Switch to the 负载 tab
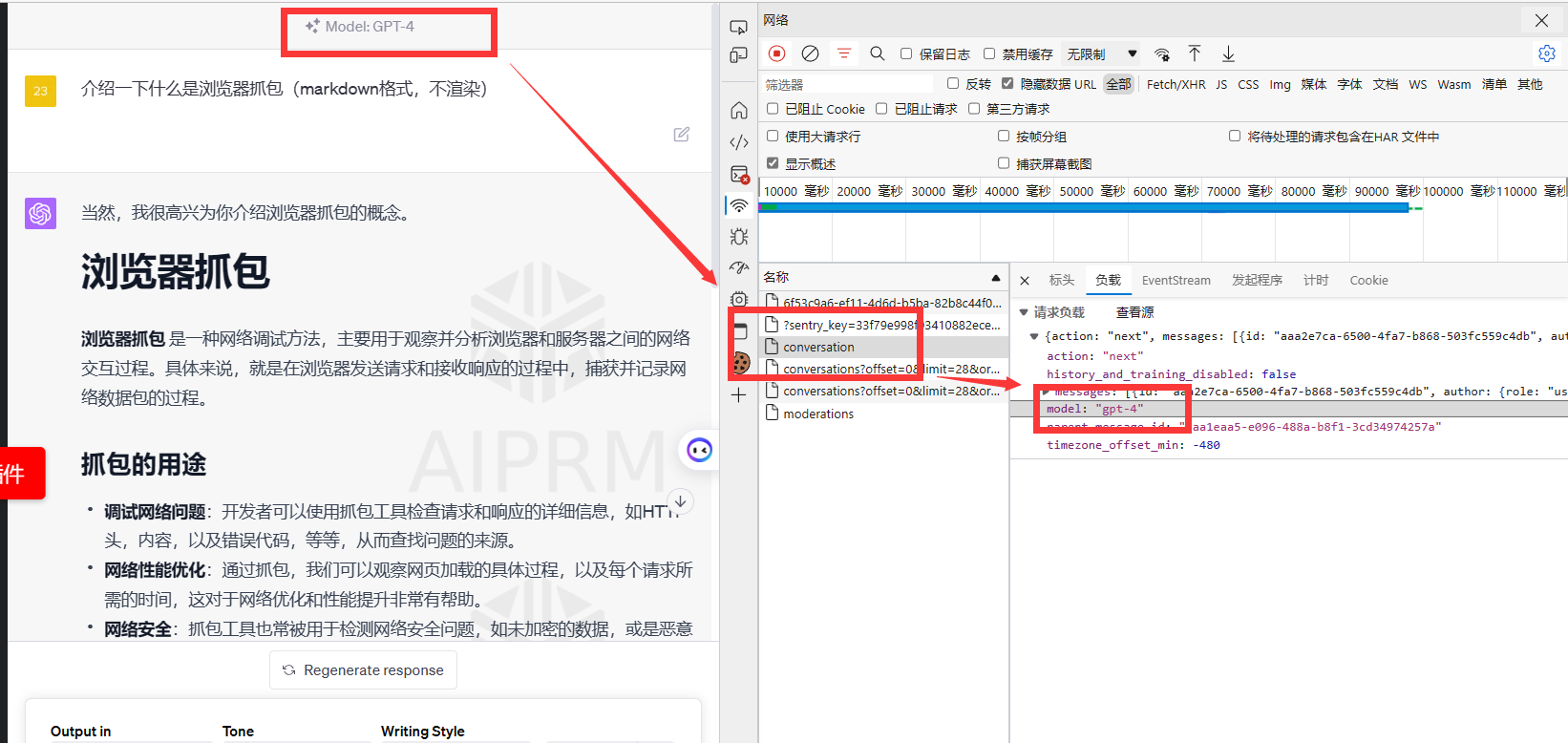The image size is (1568, 743). [x=1109, y=281]
